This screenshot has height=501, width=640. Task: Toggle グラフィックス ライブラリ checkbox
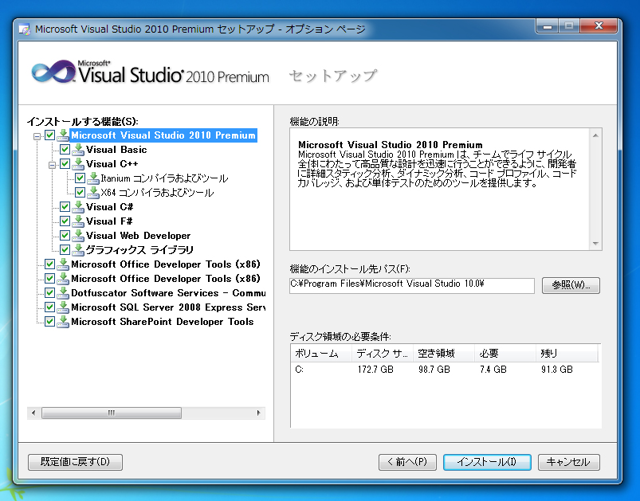(65, 249)
